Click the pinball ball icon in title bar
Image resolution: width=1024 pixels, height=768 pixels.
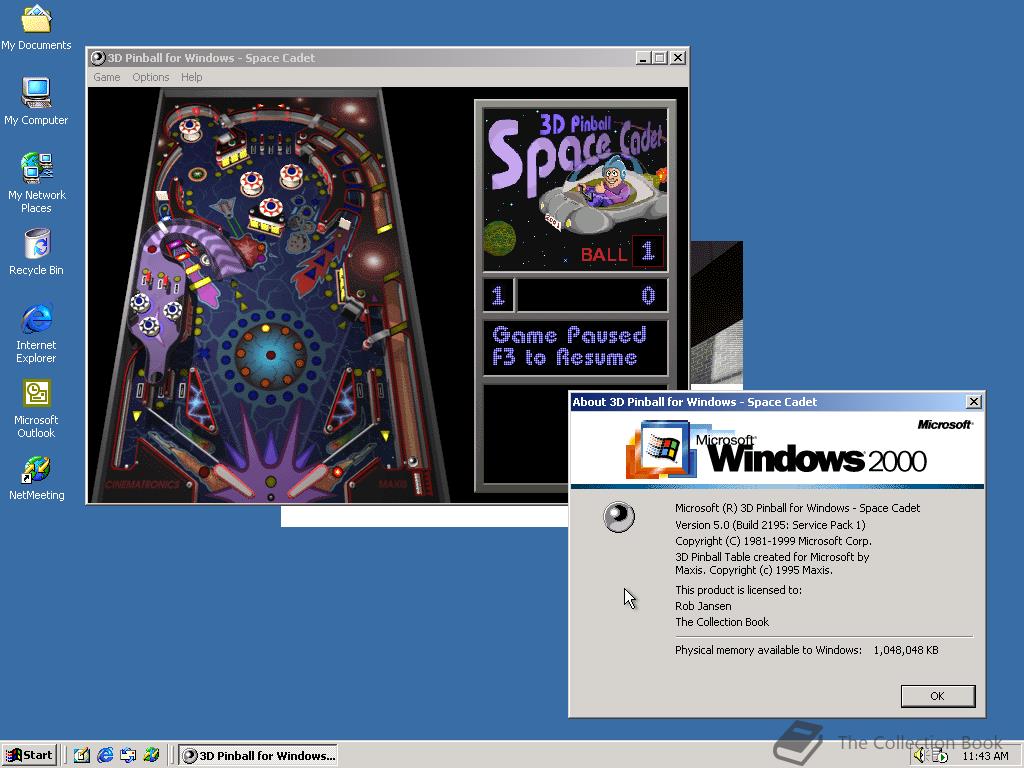click(98, 58)
